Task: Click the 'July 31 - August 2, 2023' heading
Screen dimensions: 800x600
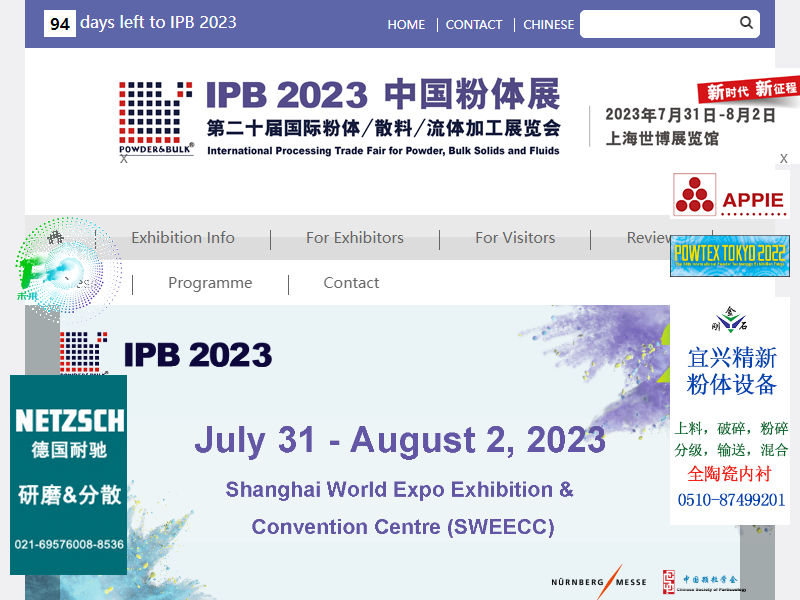Action: pyautogui.click(x=400, y=440)
